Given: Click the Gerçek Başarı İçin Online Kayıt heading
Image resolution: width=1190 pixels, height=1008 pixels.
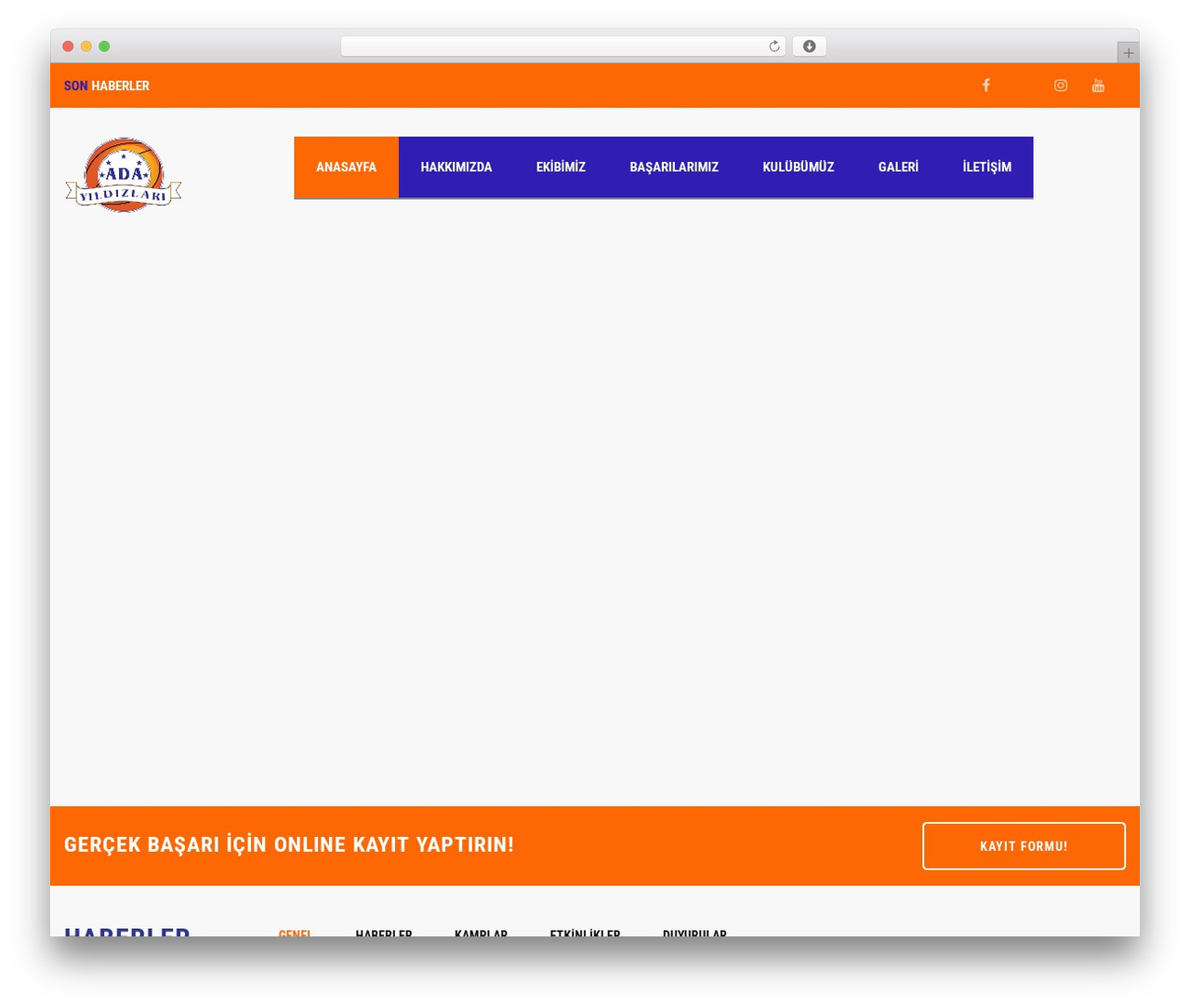Looking at the screenshot, I should point(289,844).
